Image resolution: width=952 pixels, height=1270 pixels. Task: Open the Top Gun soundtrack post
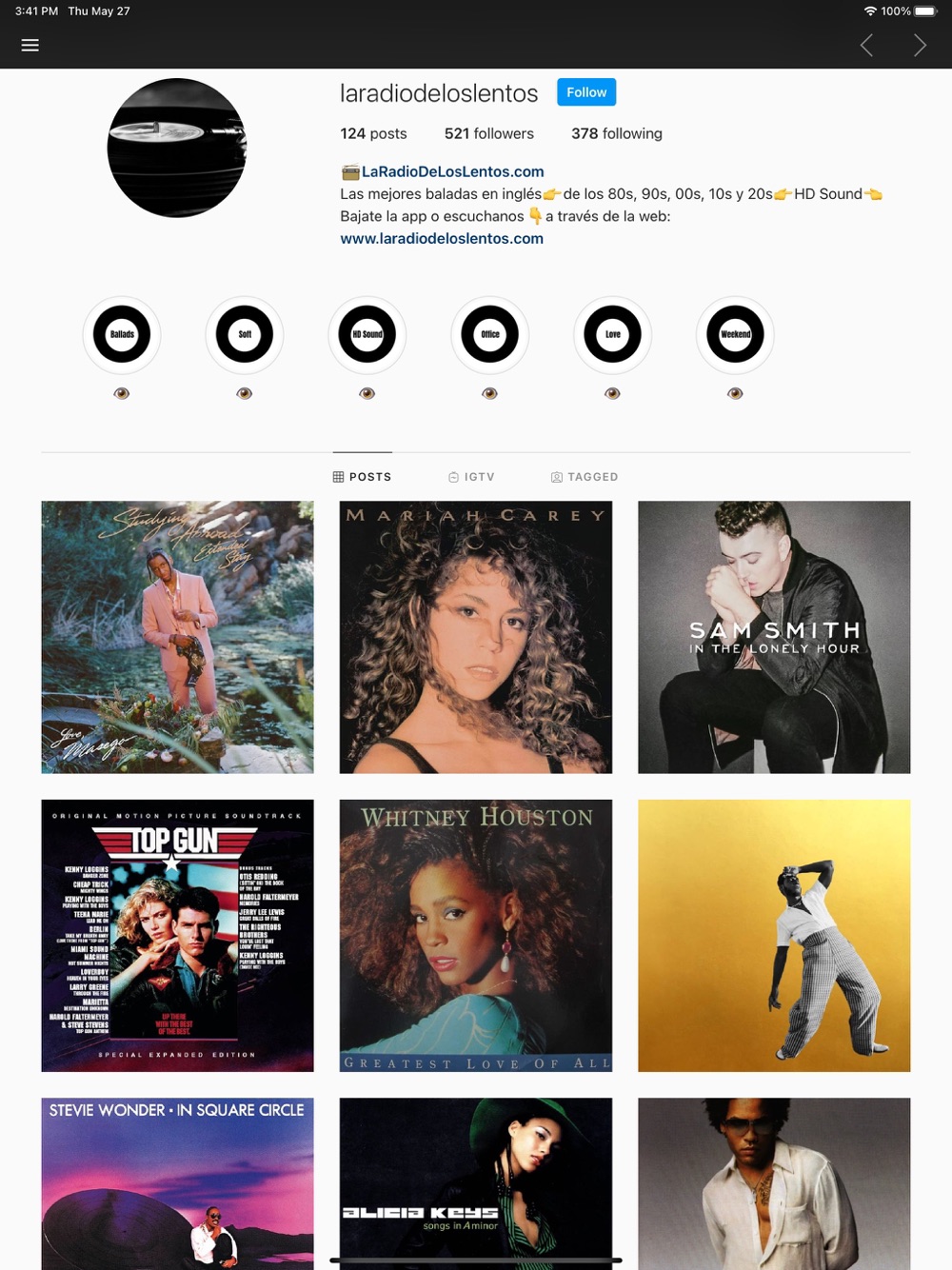[177, 936]
